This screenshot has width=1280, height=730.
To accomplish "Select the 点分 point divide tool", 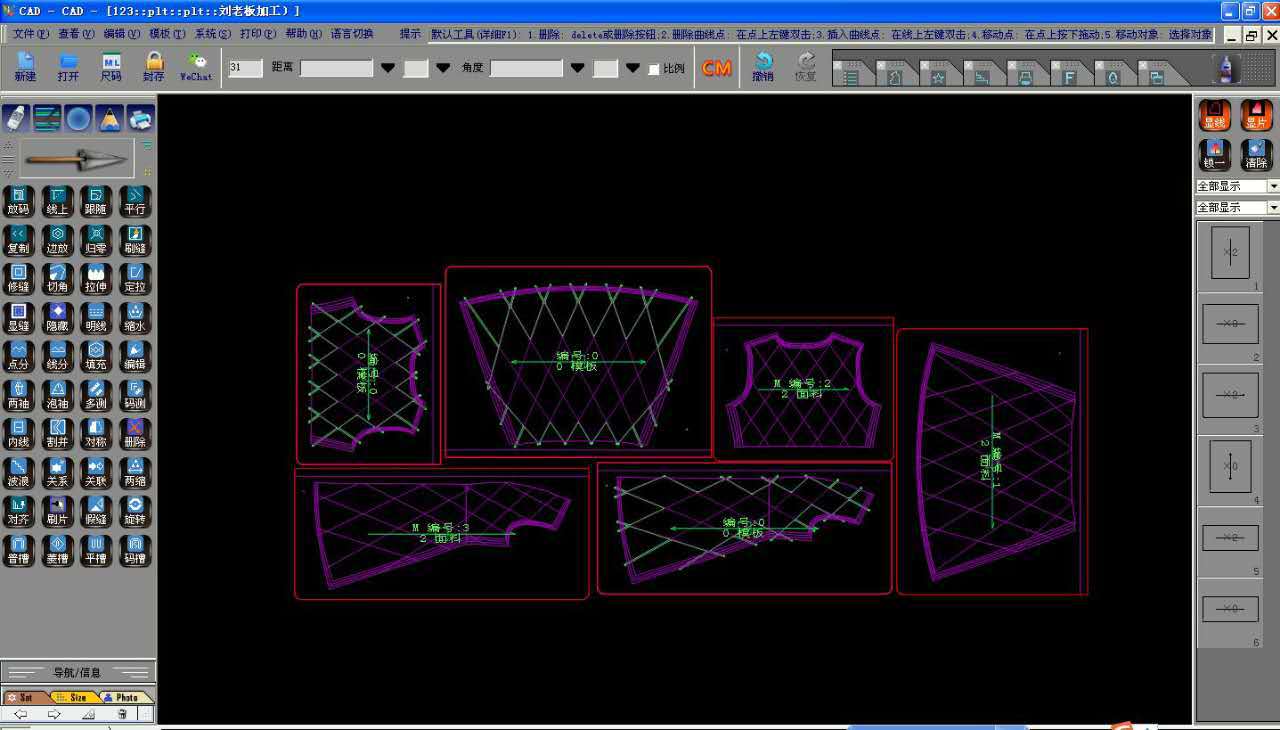I will pos(18,357).
